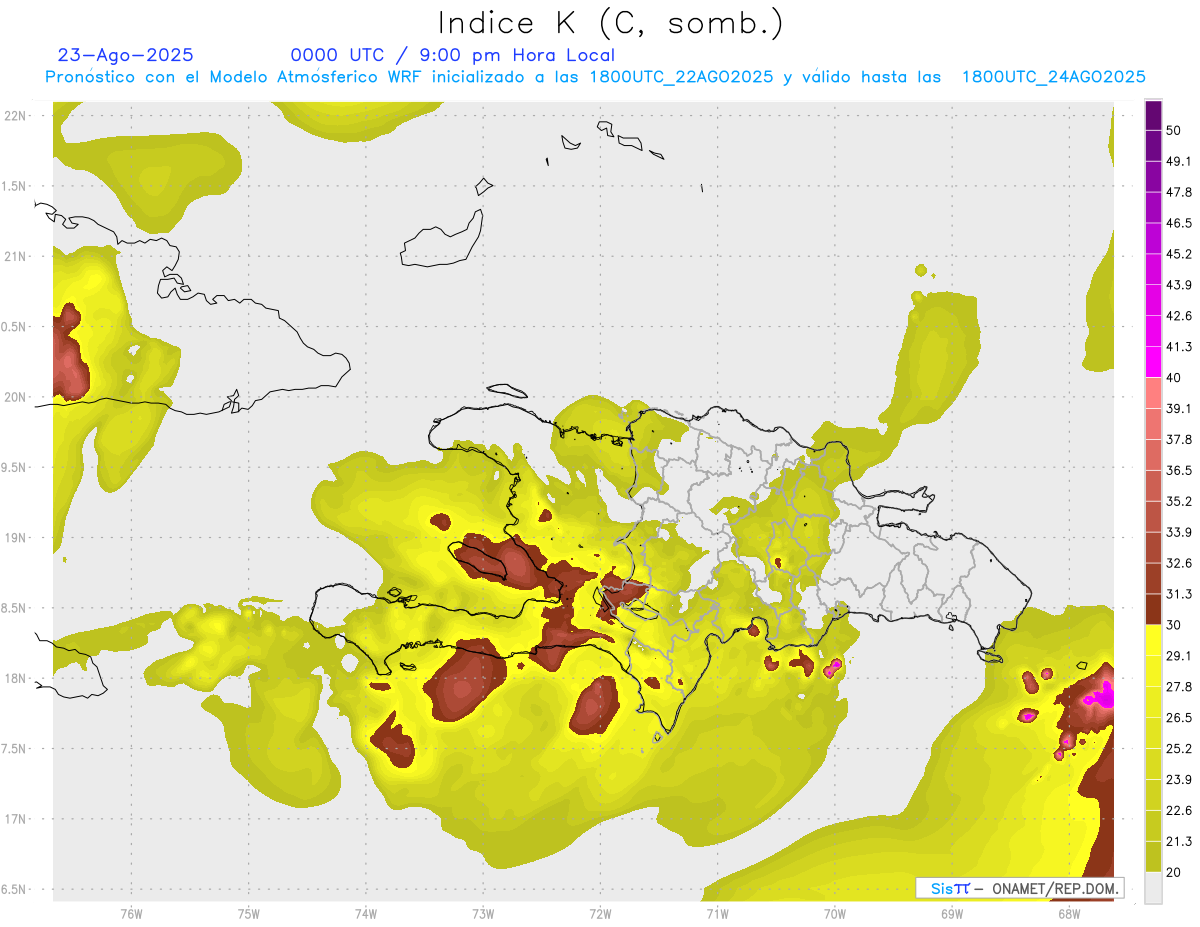Viewport: 1200px width, 927px height.
Task: Click the bright yellow swatch just below 30
Action: click(x=1153, y=640)
